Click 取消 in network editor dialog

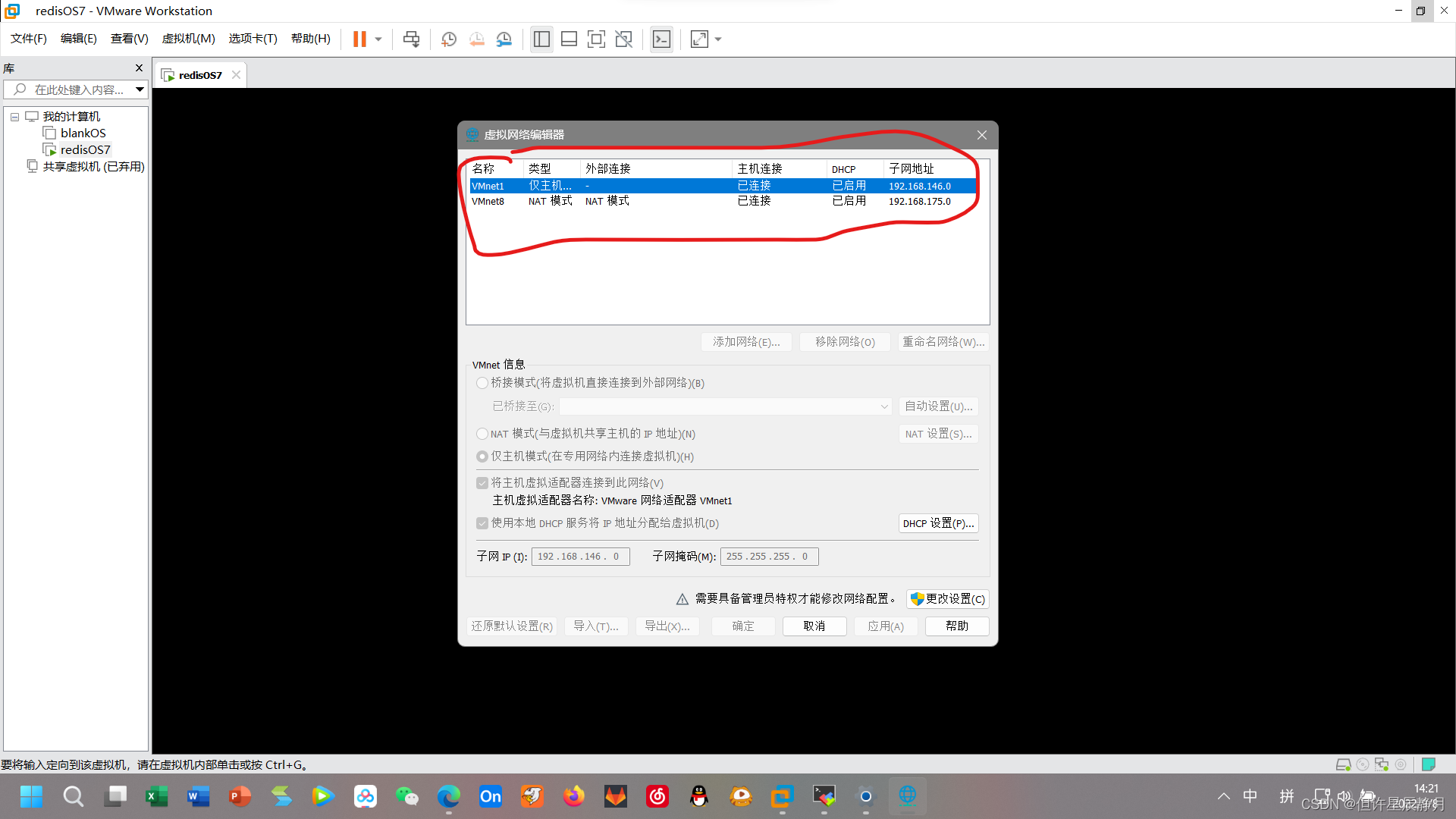click(814, 626)
